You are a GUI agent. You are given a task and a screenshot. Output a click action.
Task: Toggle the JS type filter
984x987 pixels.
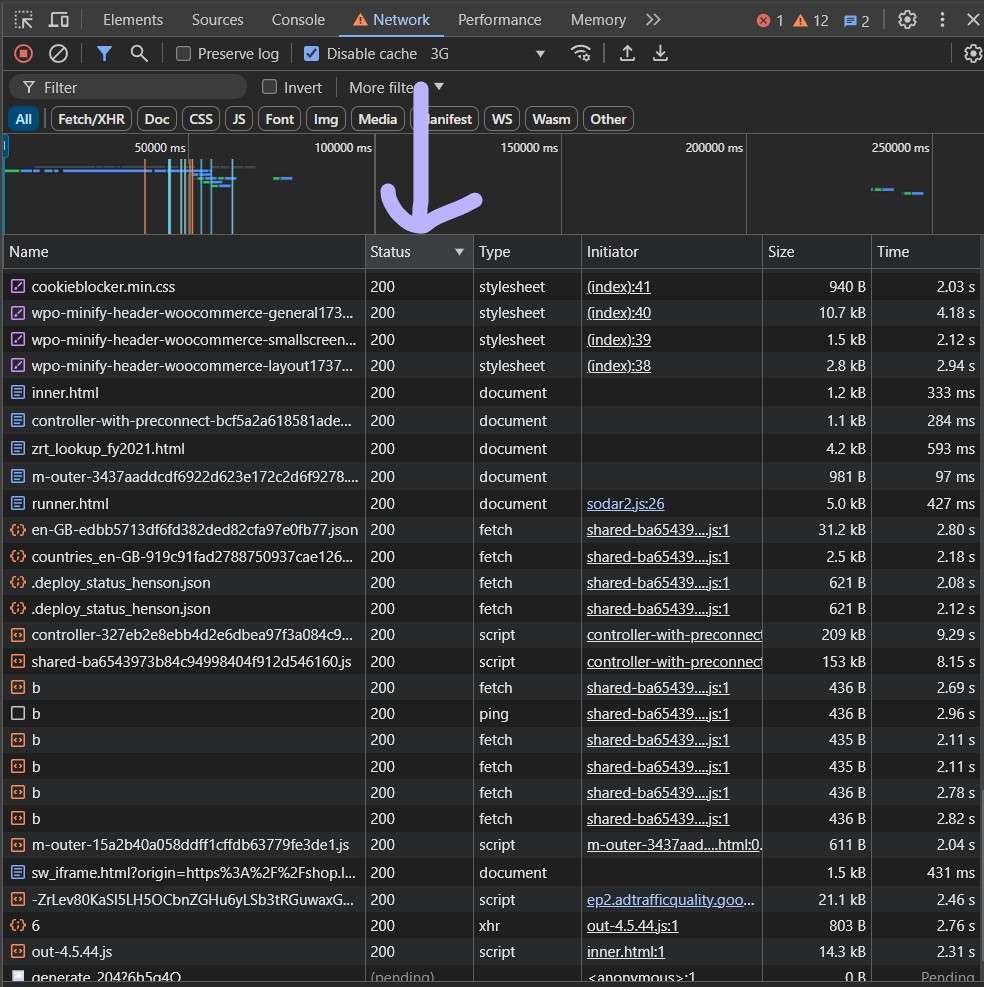pyautogui.click(x=239, y=119)
